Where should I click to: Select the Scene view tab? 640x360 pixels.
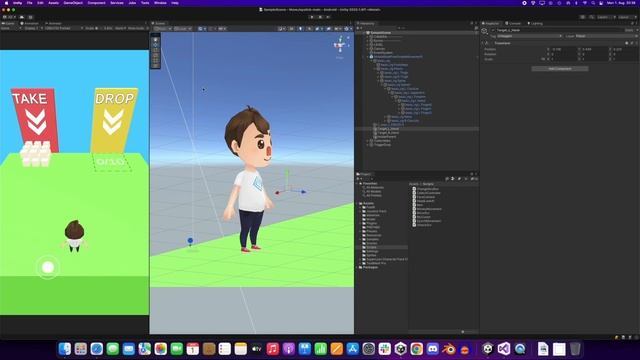click(x=159, y=23)
